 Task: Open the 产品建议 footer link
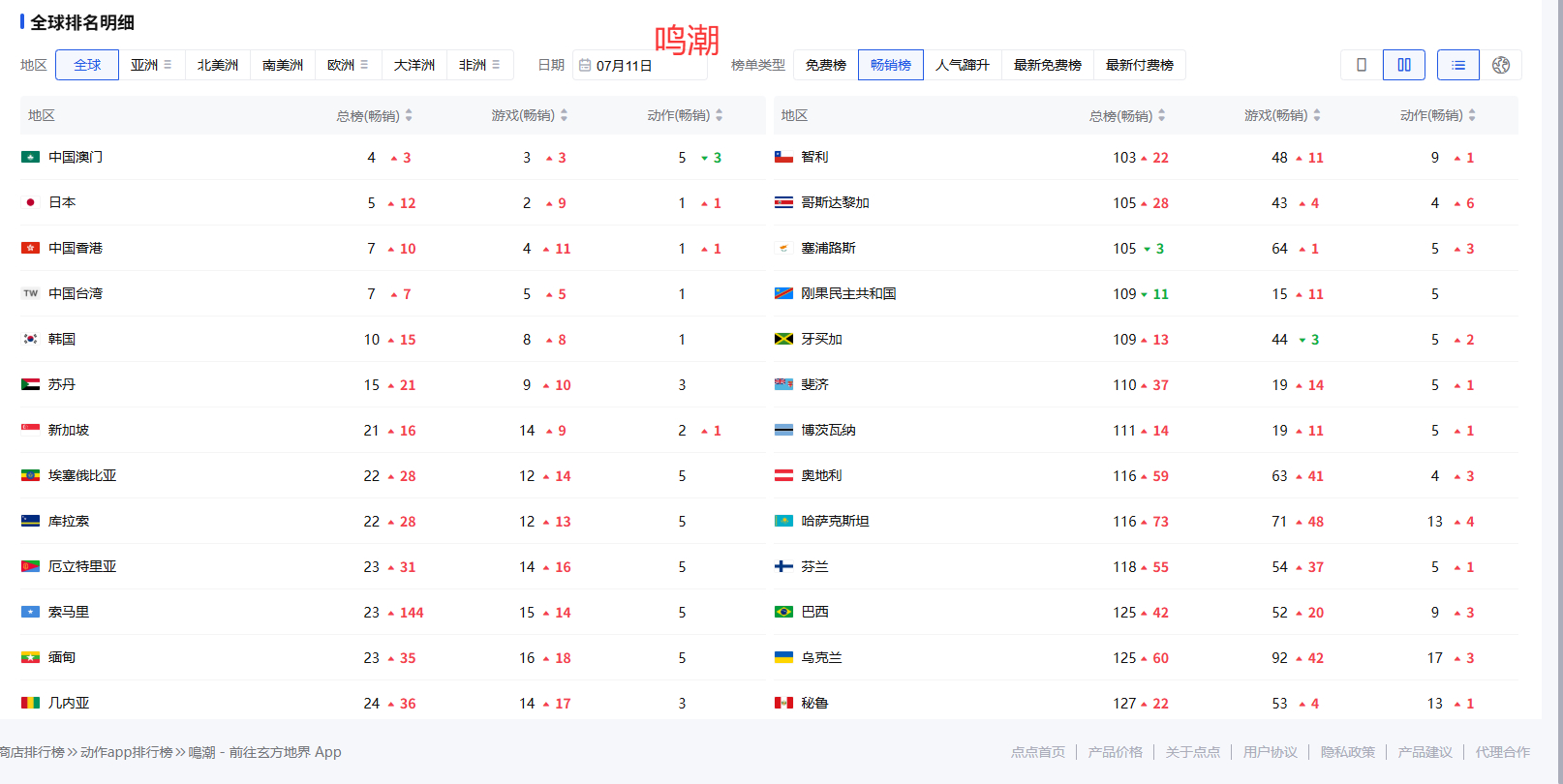[x=1425, y=752]
